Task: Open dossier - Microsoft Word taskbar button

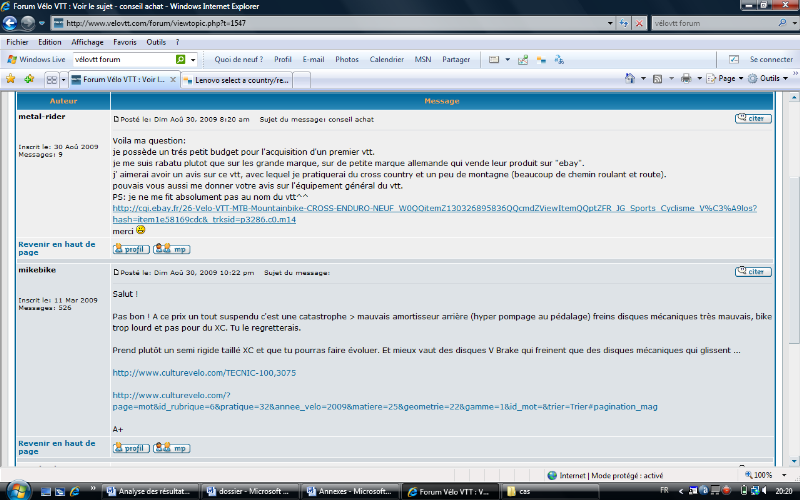Action: 249,491
